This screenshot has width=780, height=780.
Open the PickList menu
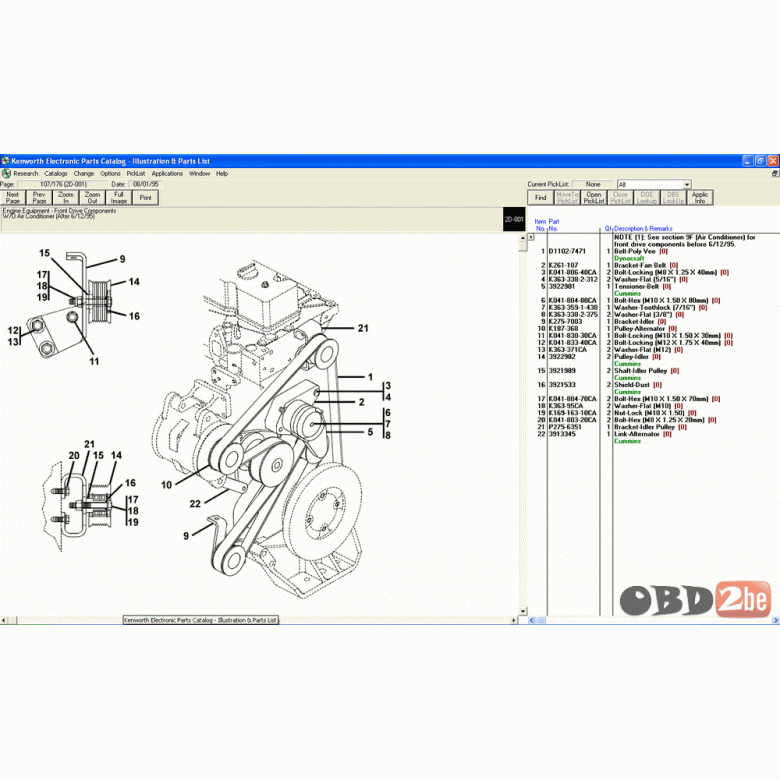point(136,174)
